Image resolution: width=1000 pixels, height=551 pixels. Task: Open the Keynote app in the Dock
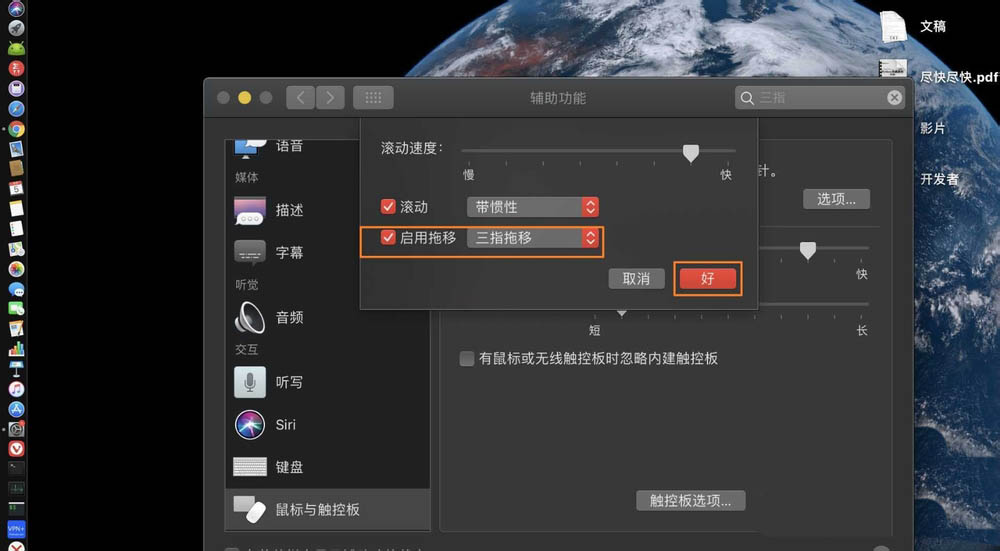pos(16,369)
